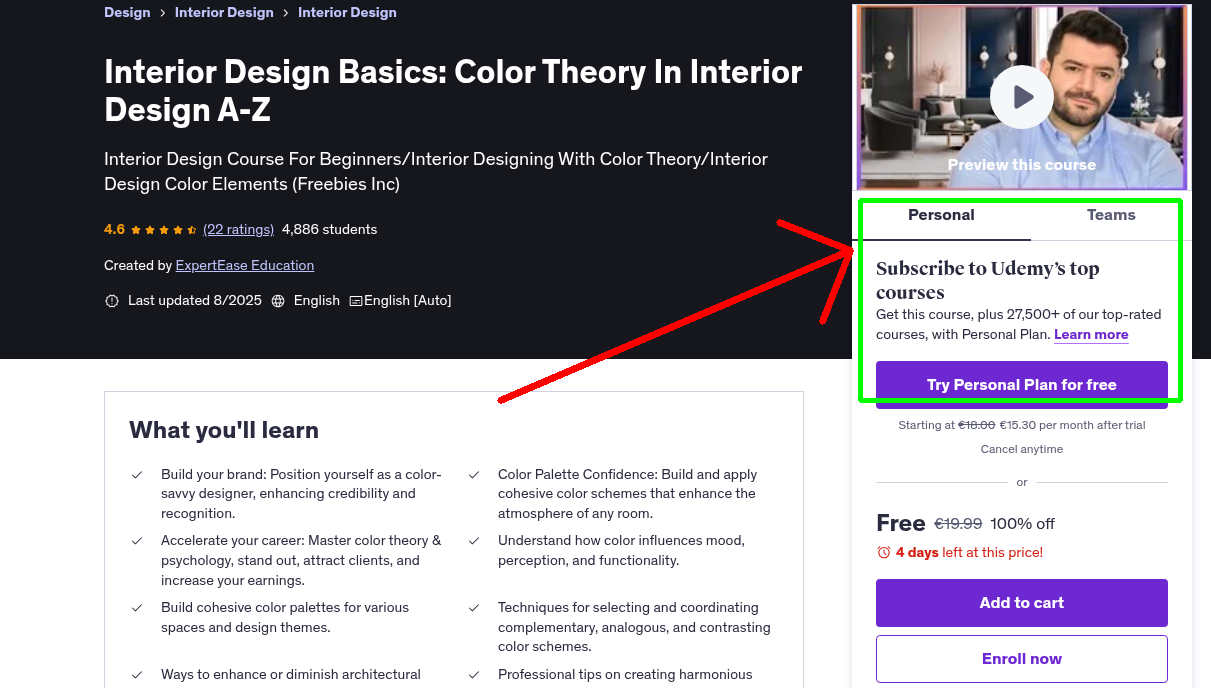This screenshot has height=688, width=1211.
Task: Click the €19.99 original price
Action: [x=958, y=524]
